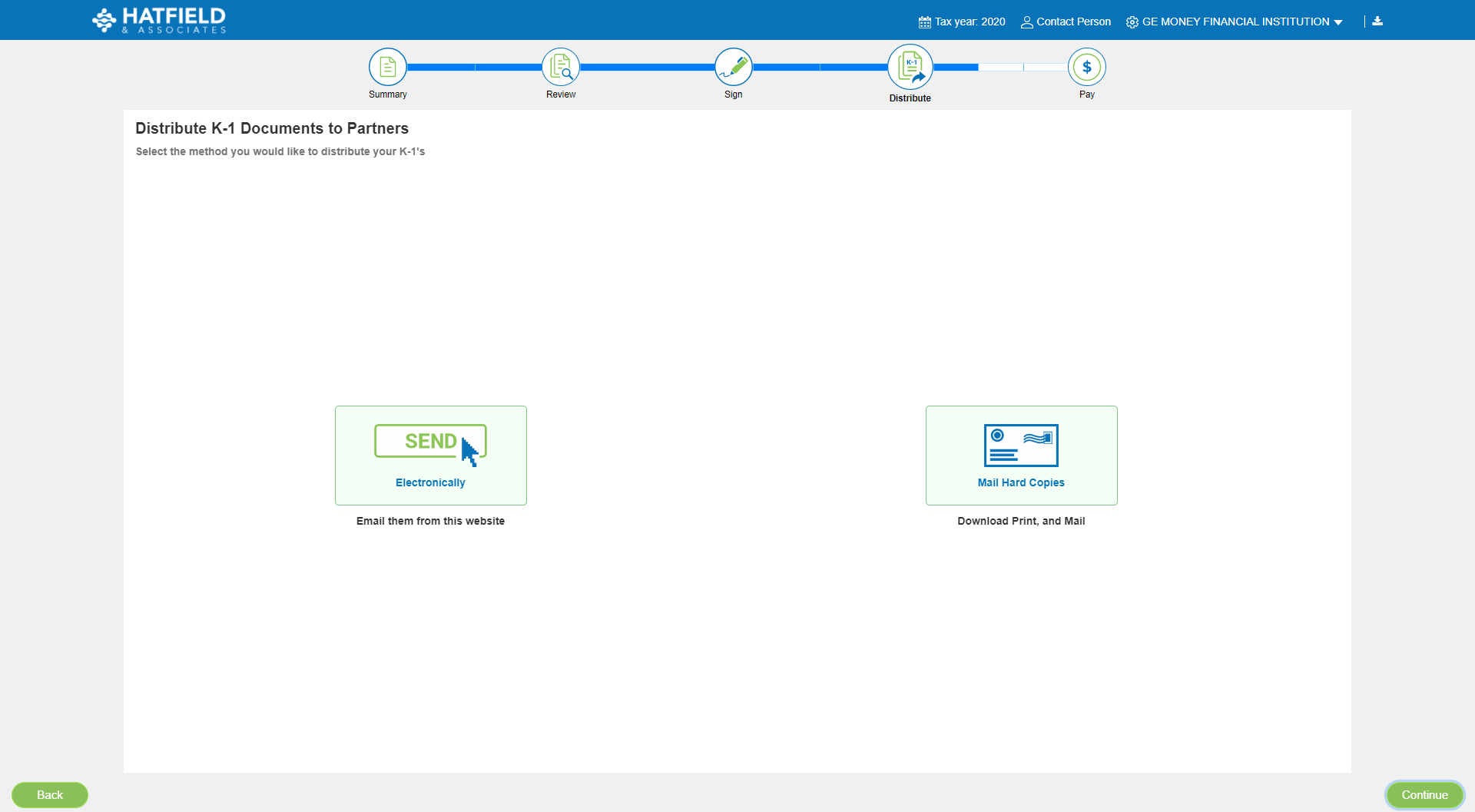Click the Summary step icon
The height and width of the screenshot is (812, 1475).
388,67
